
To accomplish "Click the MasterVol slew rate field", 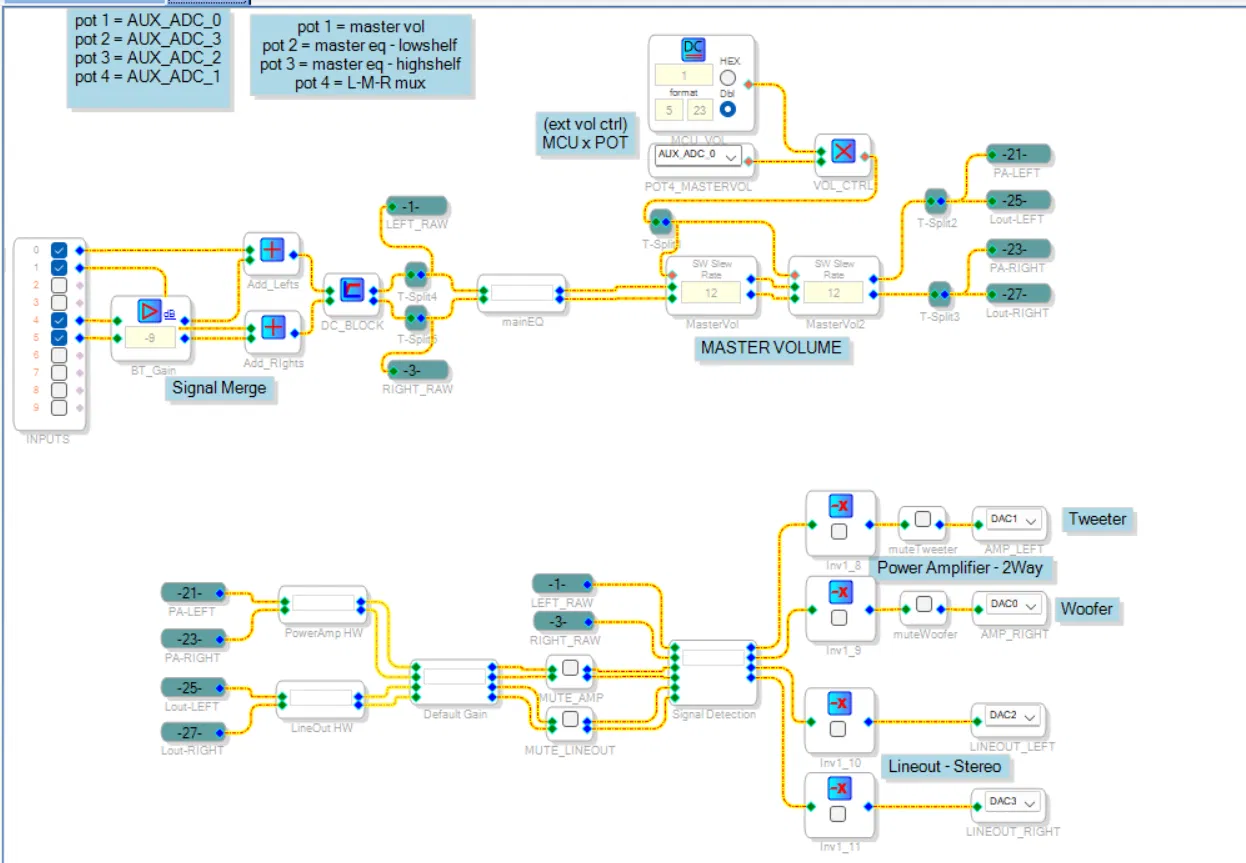I will click(712, 292).
